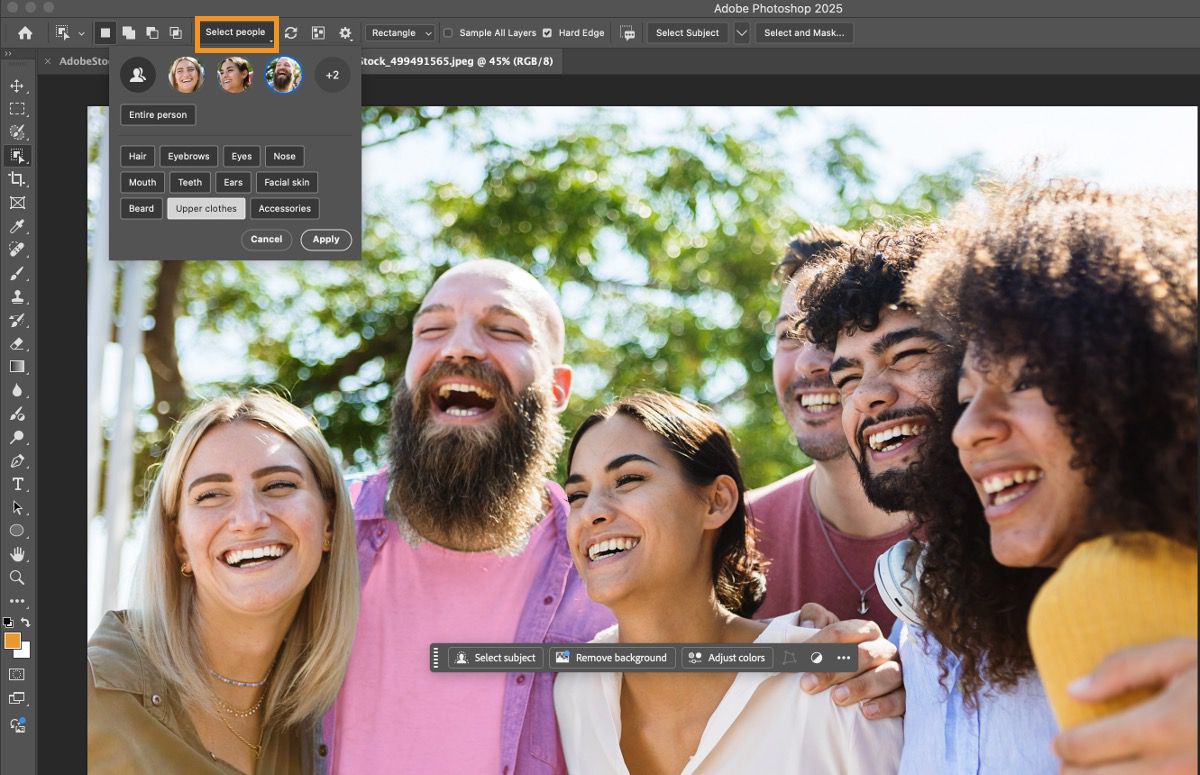Open the Rectangle mode dropdown
Viewport: 1200px width, 775px height.
[399, 32]
